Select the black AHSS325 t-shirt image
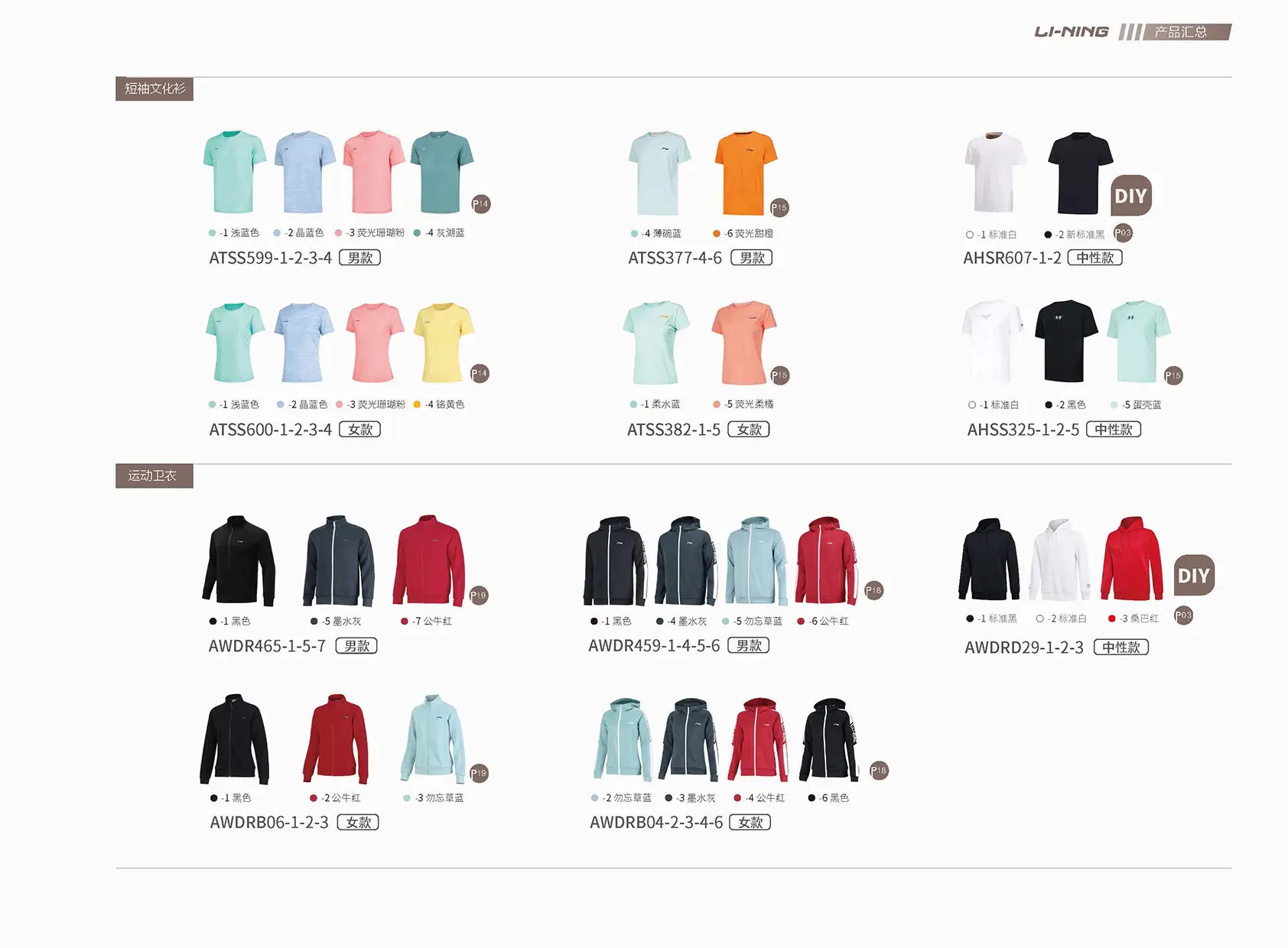This screenshot has height=948, width=1288. point(1066,341)
